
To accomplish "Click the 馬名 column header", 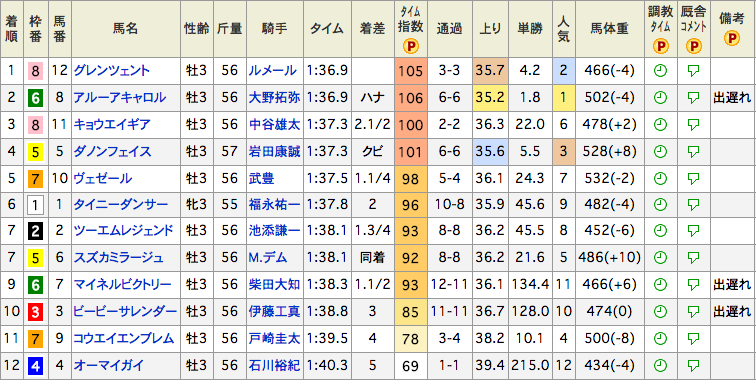I will [126, 29].
